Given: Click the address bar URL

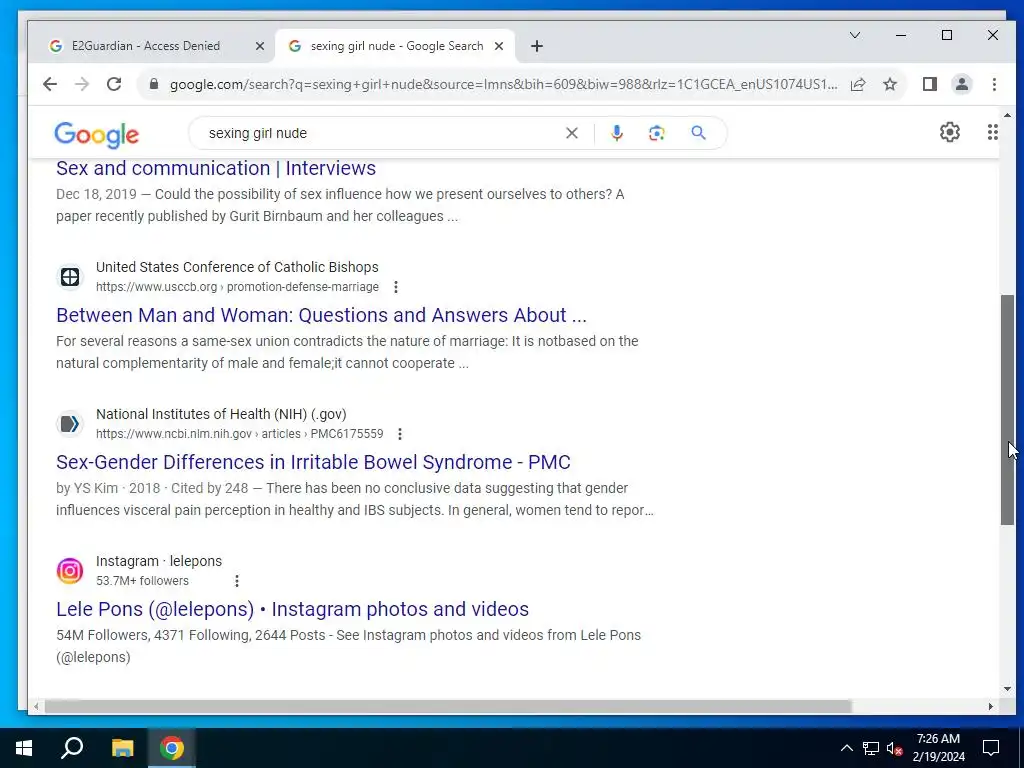Looking at the screenshot, I should coord(504,84).
